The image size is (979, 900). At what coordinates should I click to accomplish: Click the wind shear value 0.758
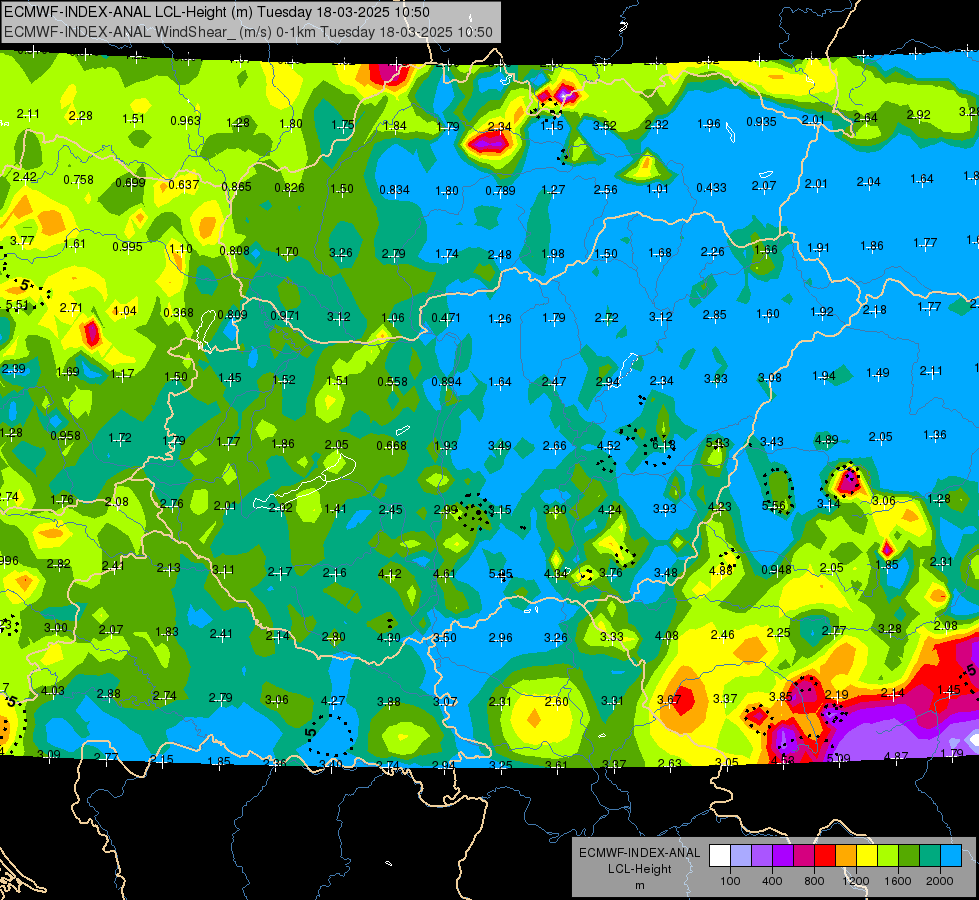[79, 180]
